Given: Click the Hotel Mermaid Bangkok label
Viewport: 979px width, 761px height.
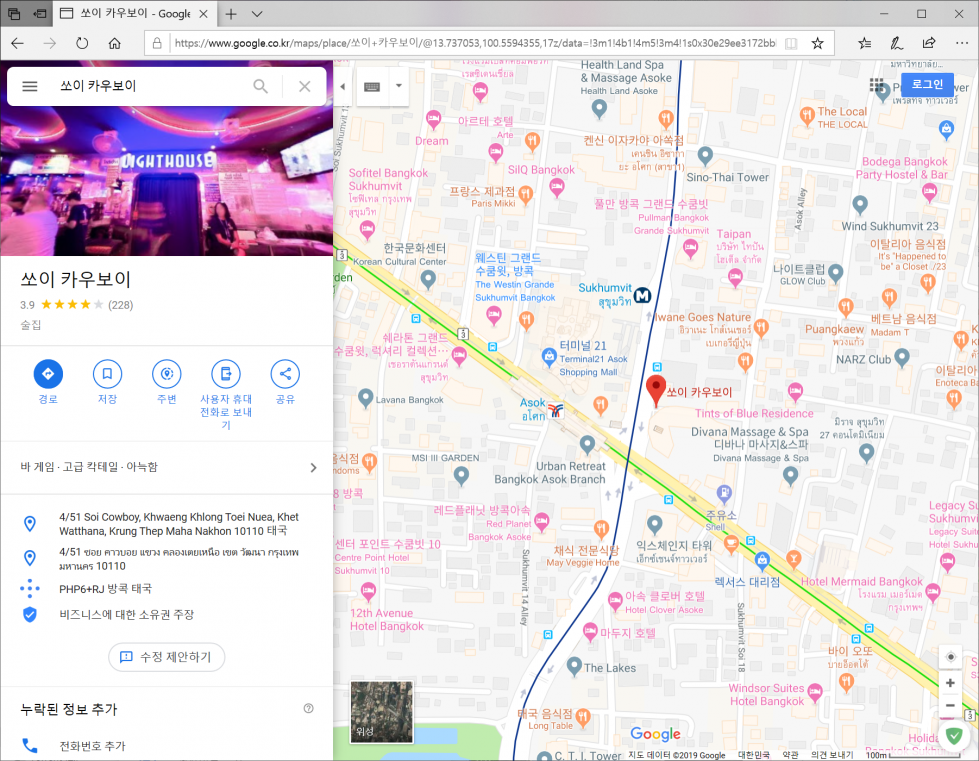Looking at the screenshot, I should coord(862,581).
